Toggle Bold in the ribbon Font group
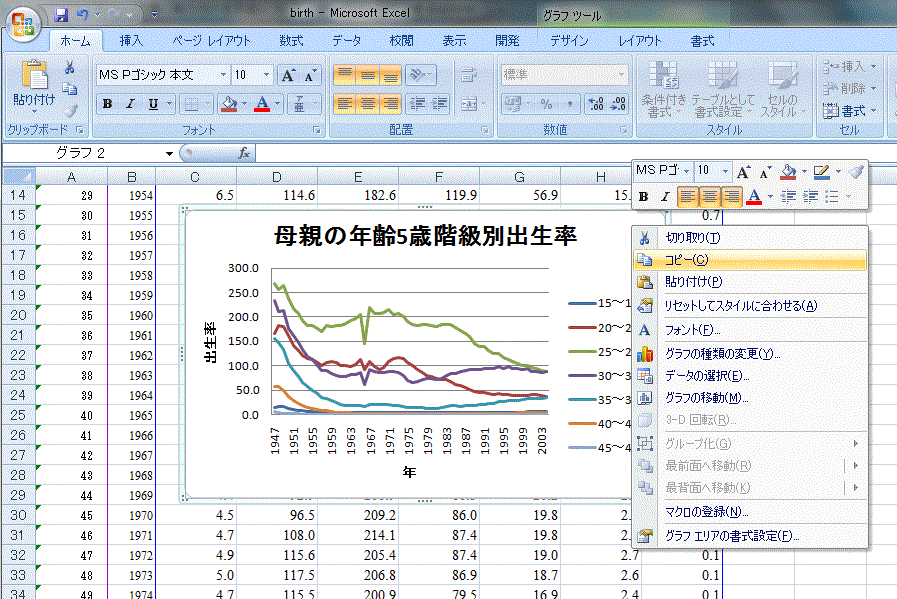The image size is (897, 599). coord(106,104)
